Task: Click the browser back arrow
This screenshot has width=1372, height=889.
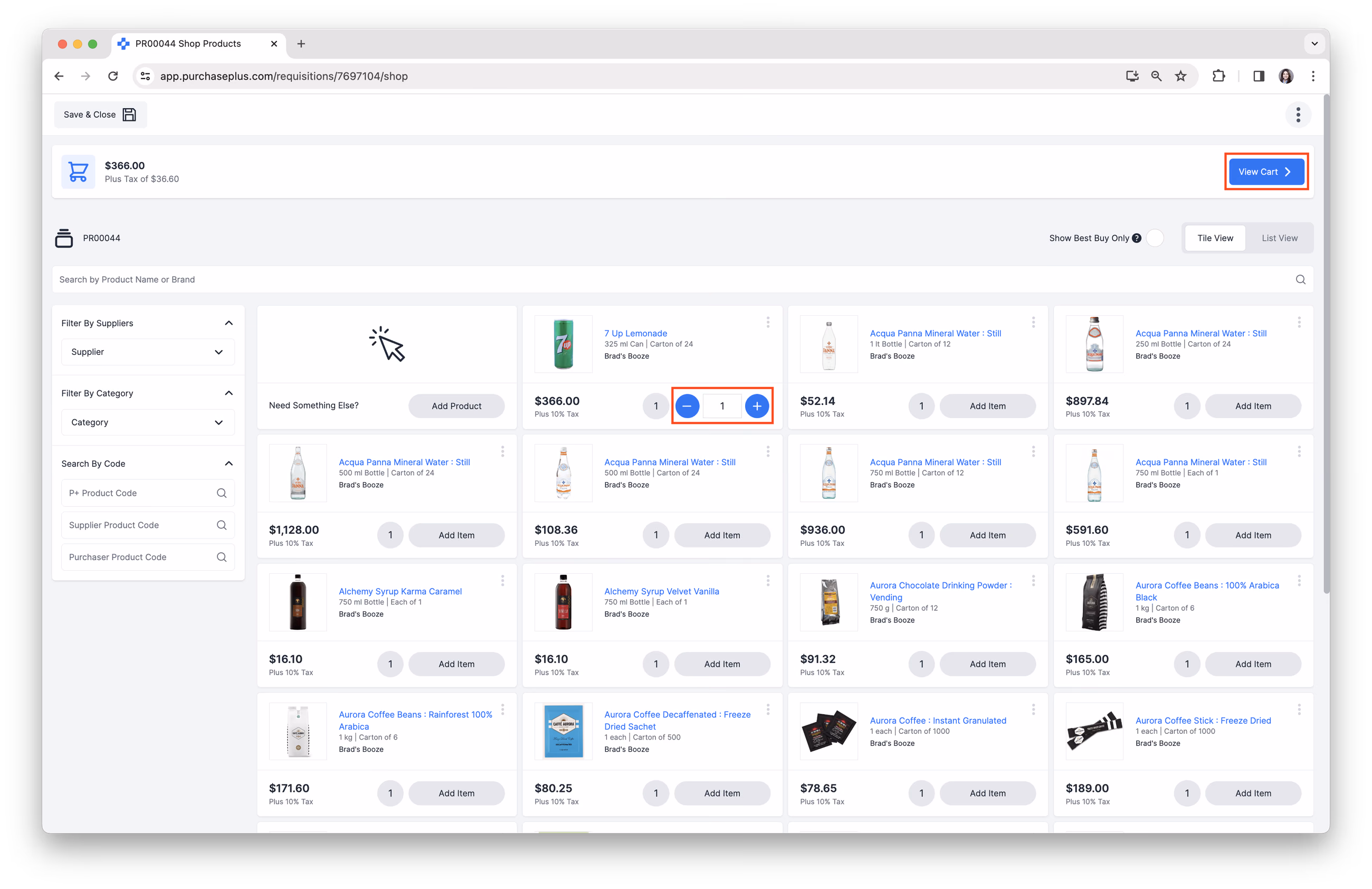Action: [x=60, y=76]
